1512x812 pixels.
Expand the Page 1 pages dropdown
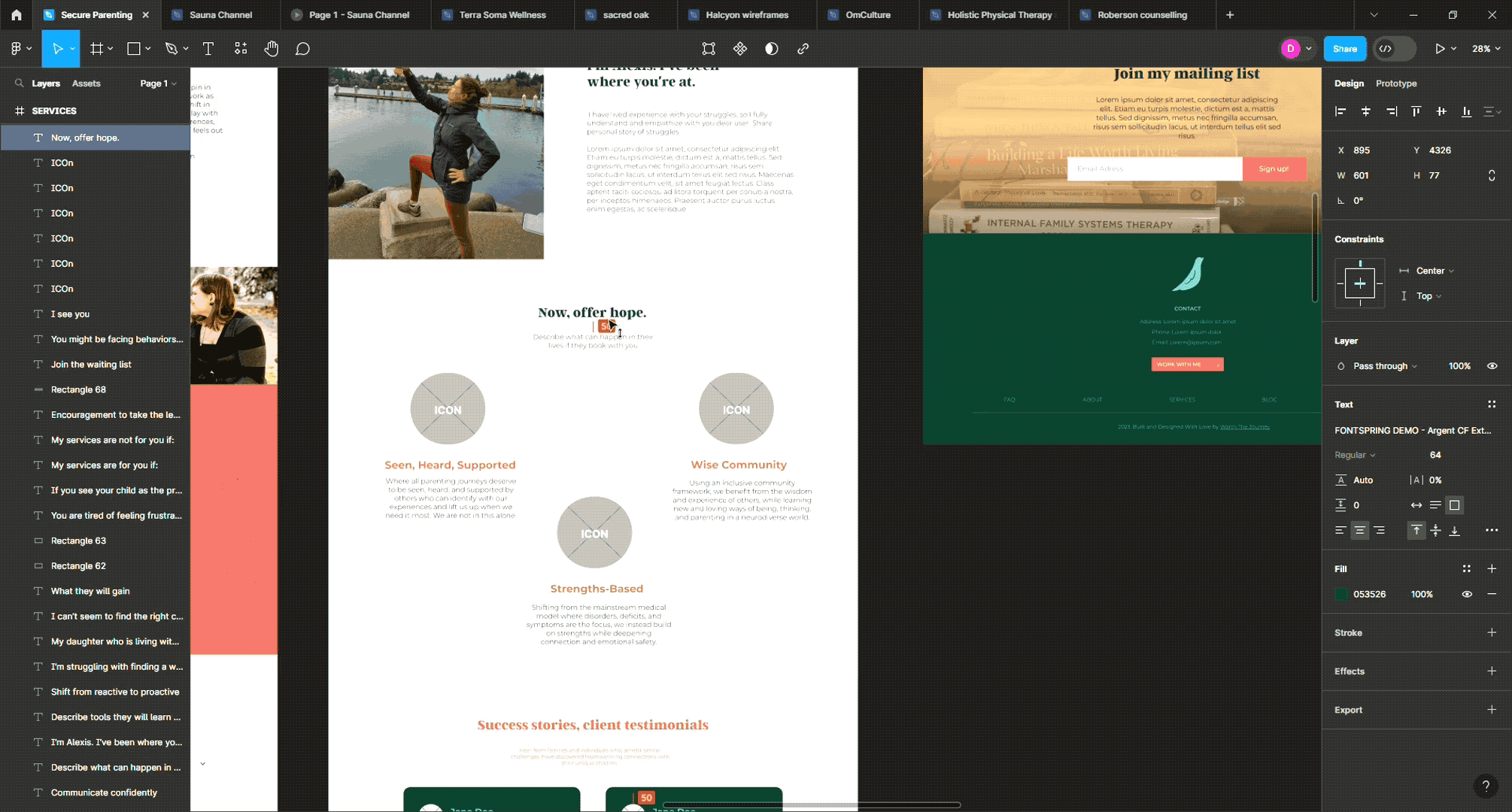[x=158, y=83]
